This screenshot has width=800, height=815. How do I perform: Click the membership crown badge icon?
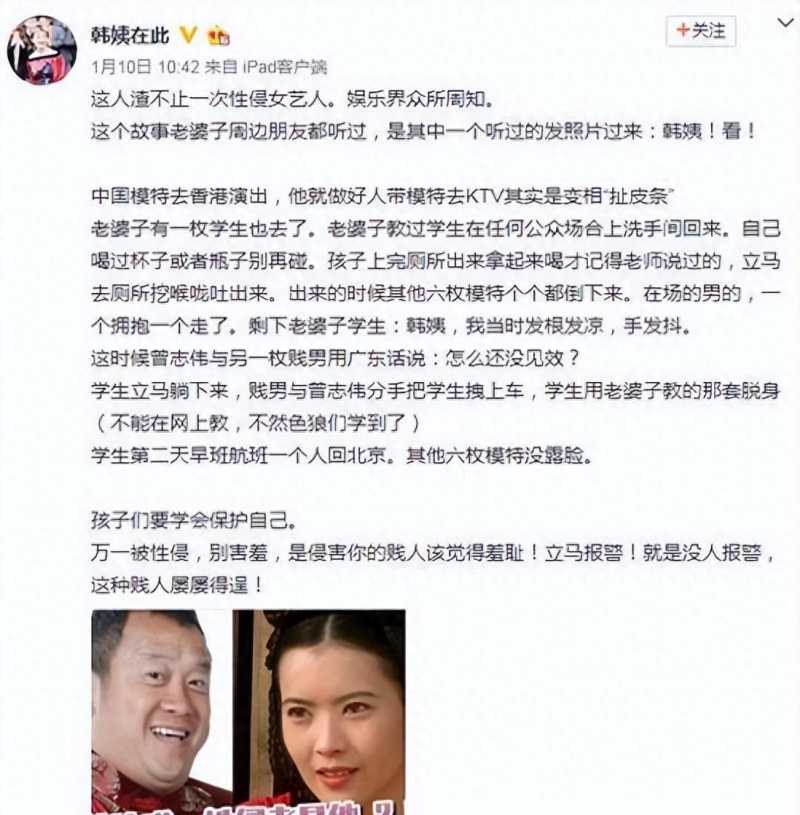[x=218, y=35]
